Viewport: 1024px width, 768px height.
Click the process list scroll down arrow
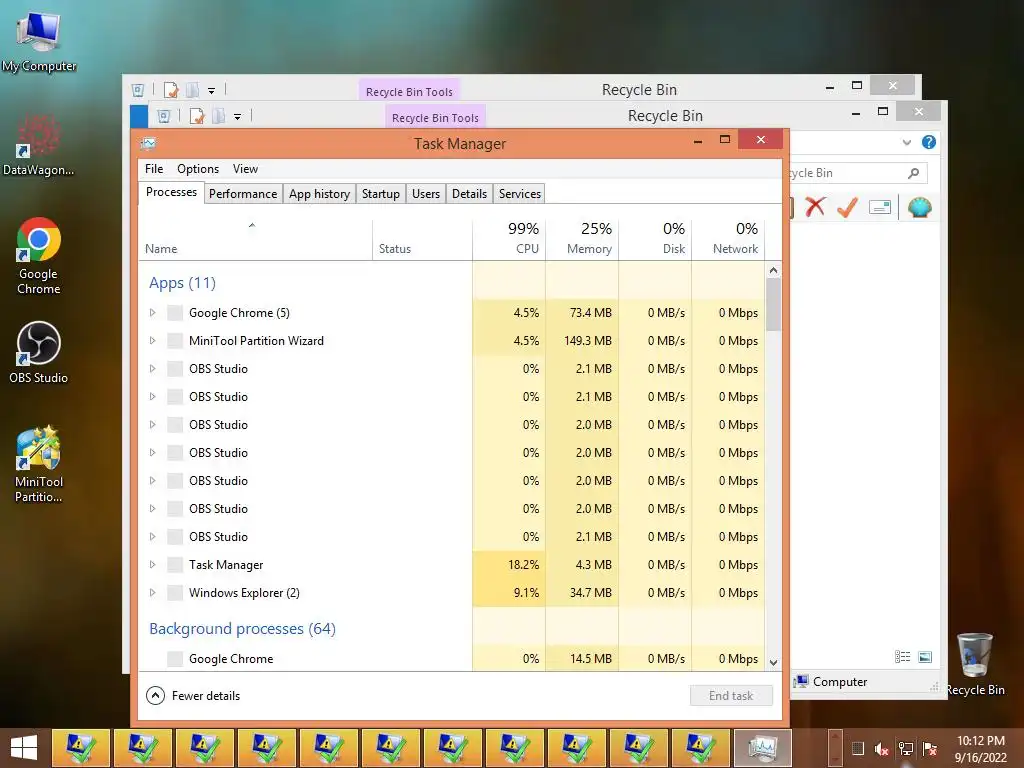[x=773, y=662]
